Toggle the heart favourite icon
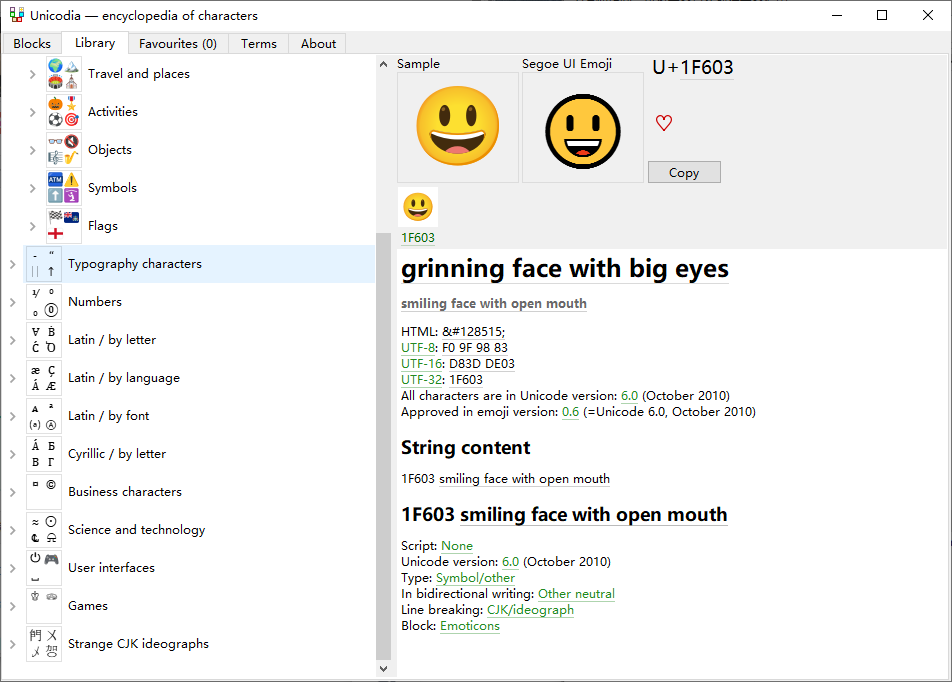Image resolution: width=952 pixels, height=682 pixels. pyautogui.click(x=664, y=123)
